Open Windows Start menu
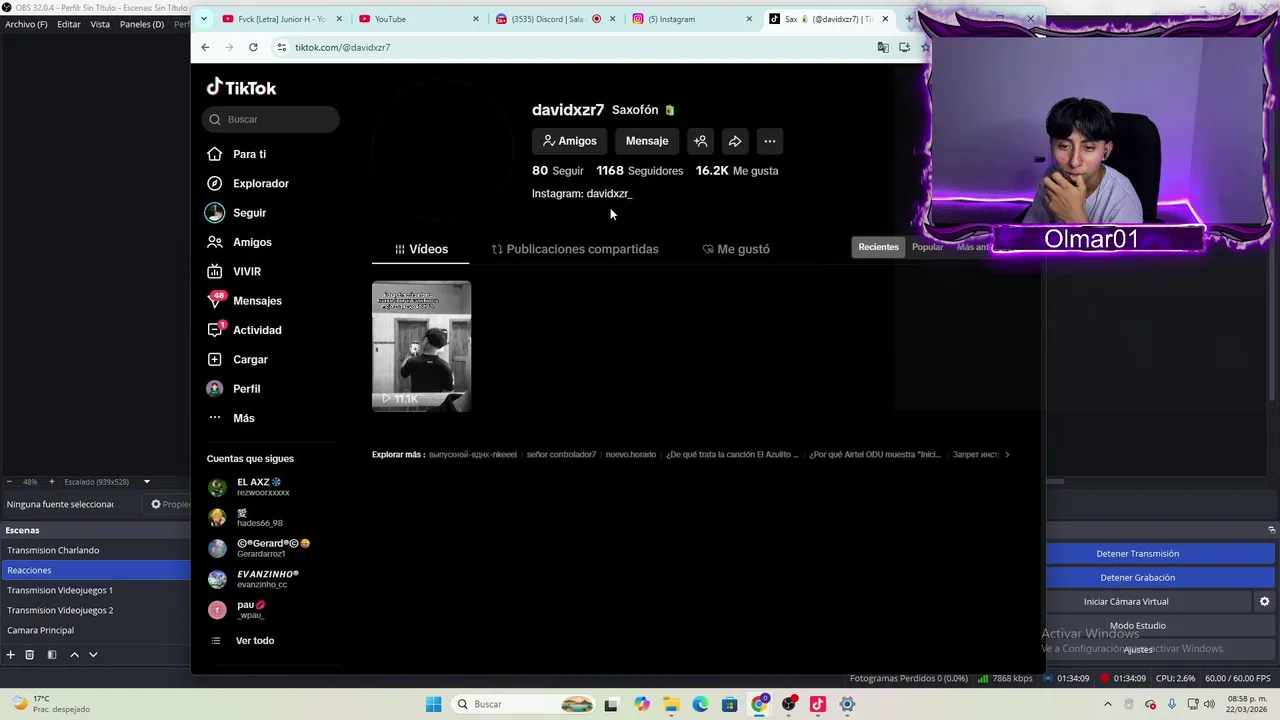This screenshot has height=720, width=1280. click(433, 704)
